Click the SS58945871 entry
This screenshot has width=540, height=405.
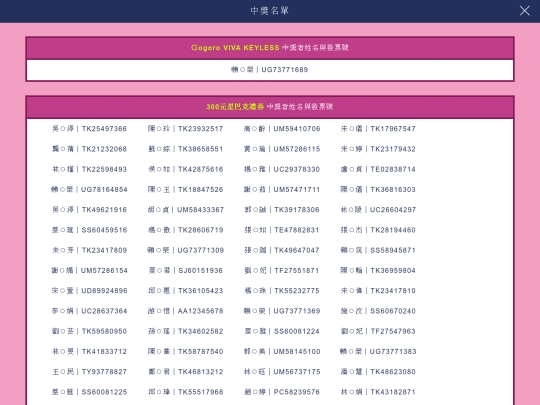coord(378,250)
